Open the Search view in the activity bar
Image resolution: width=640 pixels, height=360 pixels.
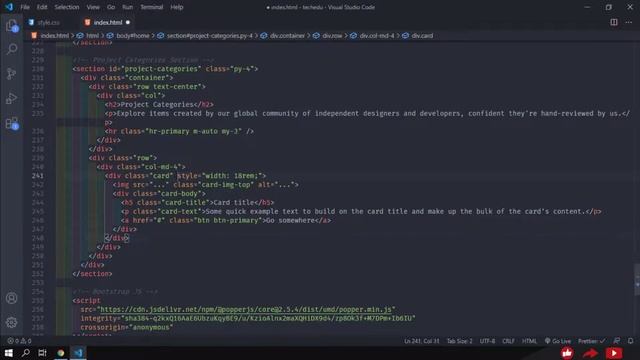pos(11,49)
